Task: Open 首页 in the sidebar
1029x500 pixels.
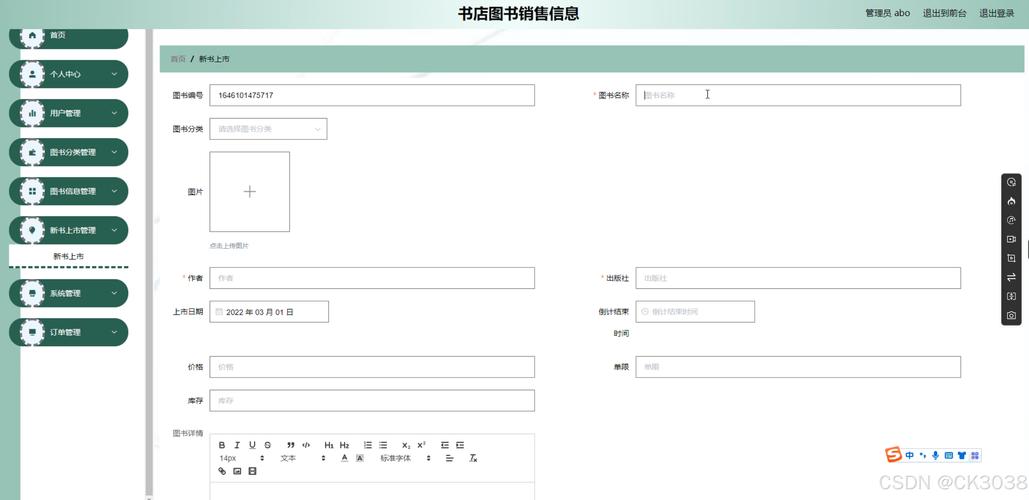Action: tap(68, 37)
